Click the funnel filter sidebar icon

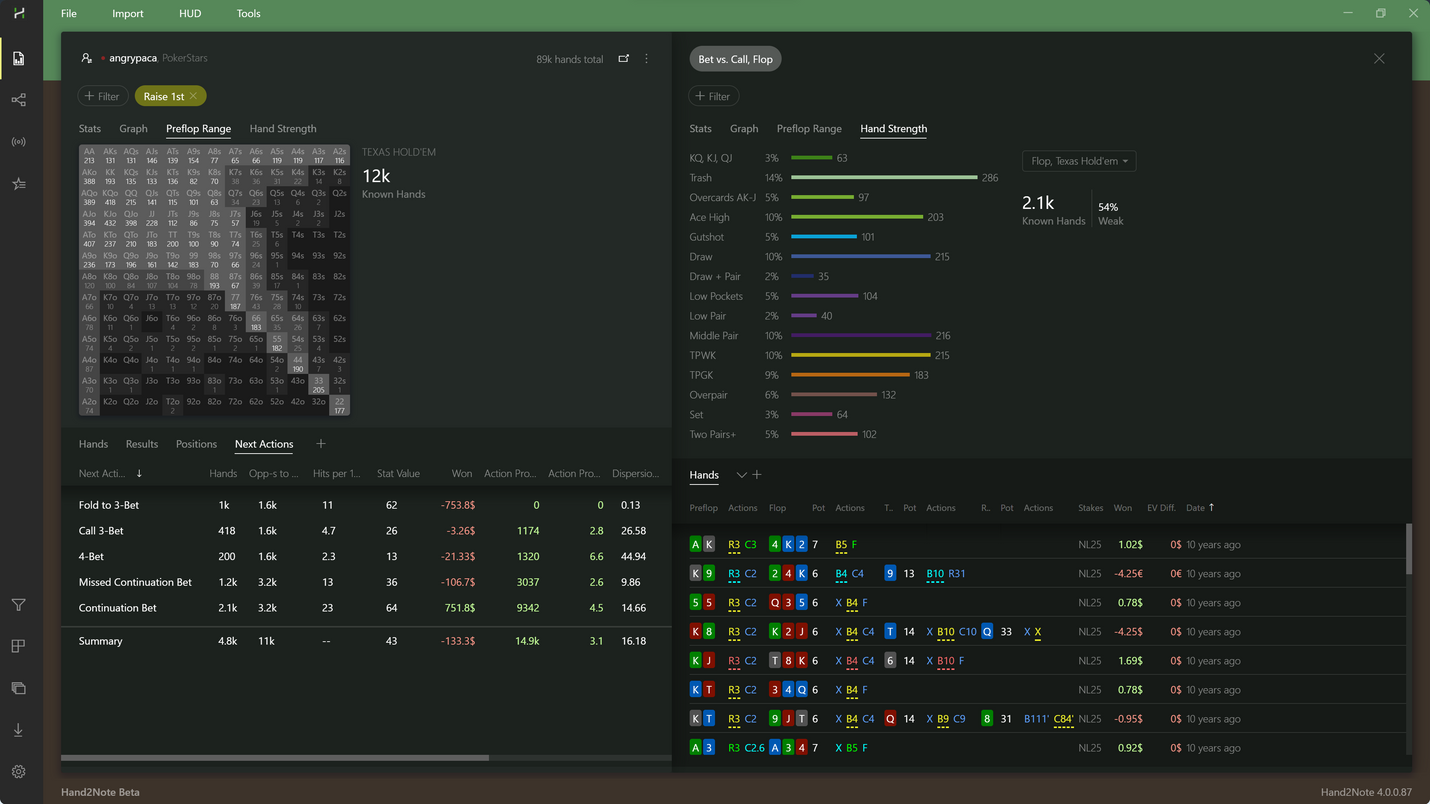pyautogui.click(x=18, y=605)
